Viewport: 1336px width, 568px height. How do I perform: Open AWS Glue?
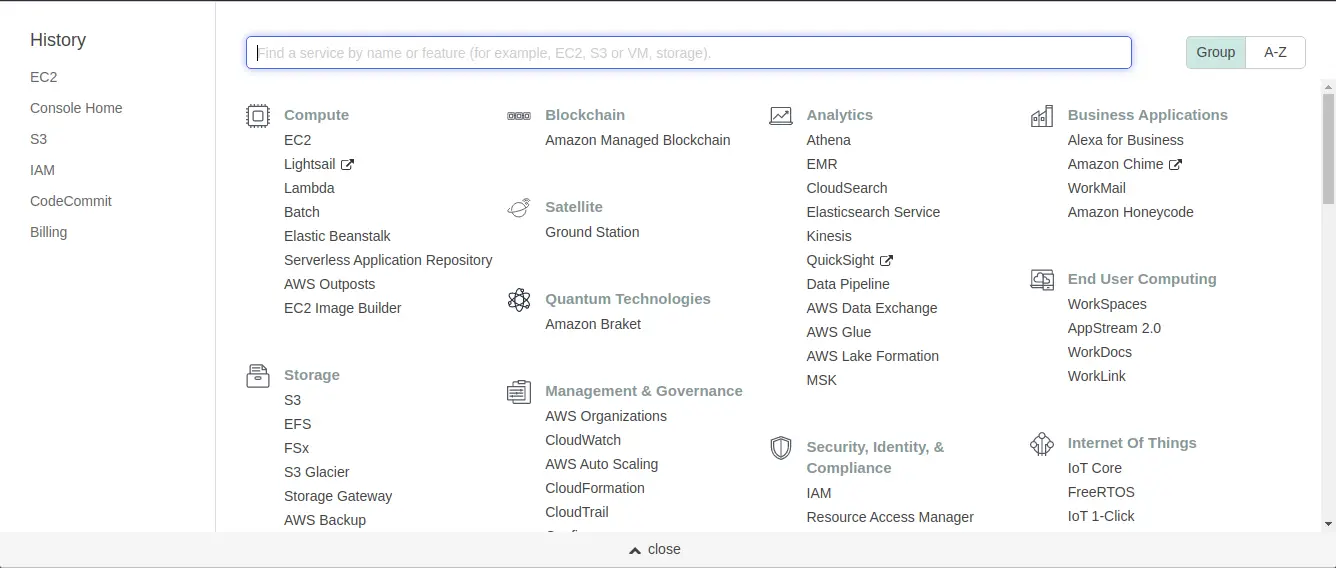[839, 332]
